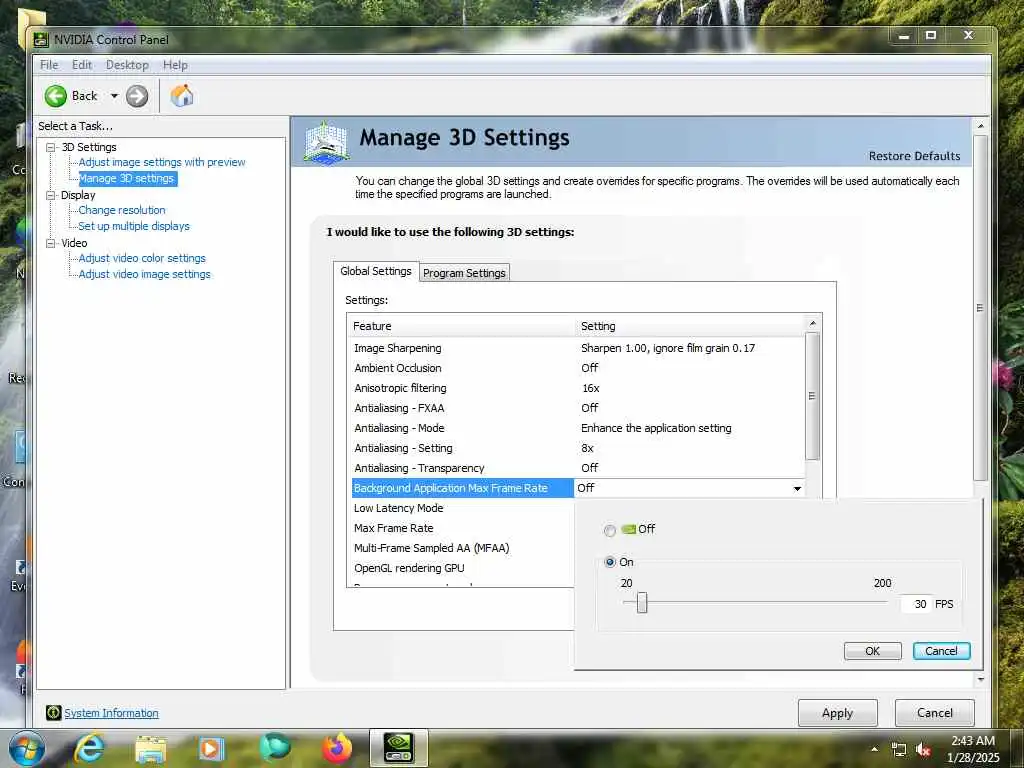Click OK in the frame rate popup
1024x768 pixels.
click(872, 650)
